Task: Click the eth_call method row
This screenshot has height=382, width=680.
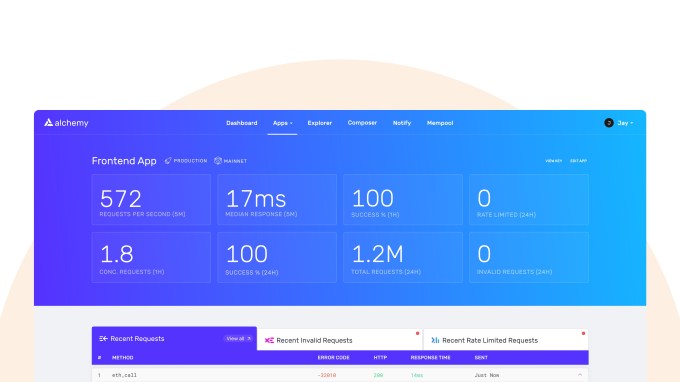Action: point(340,375)
